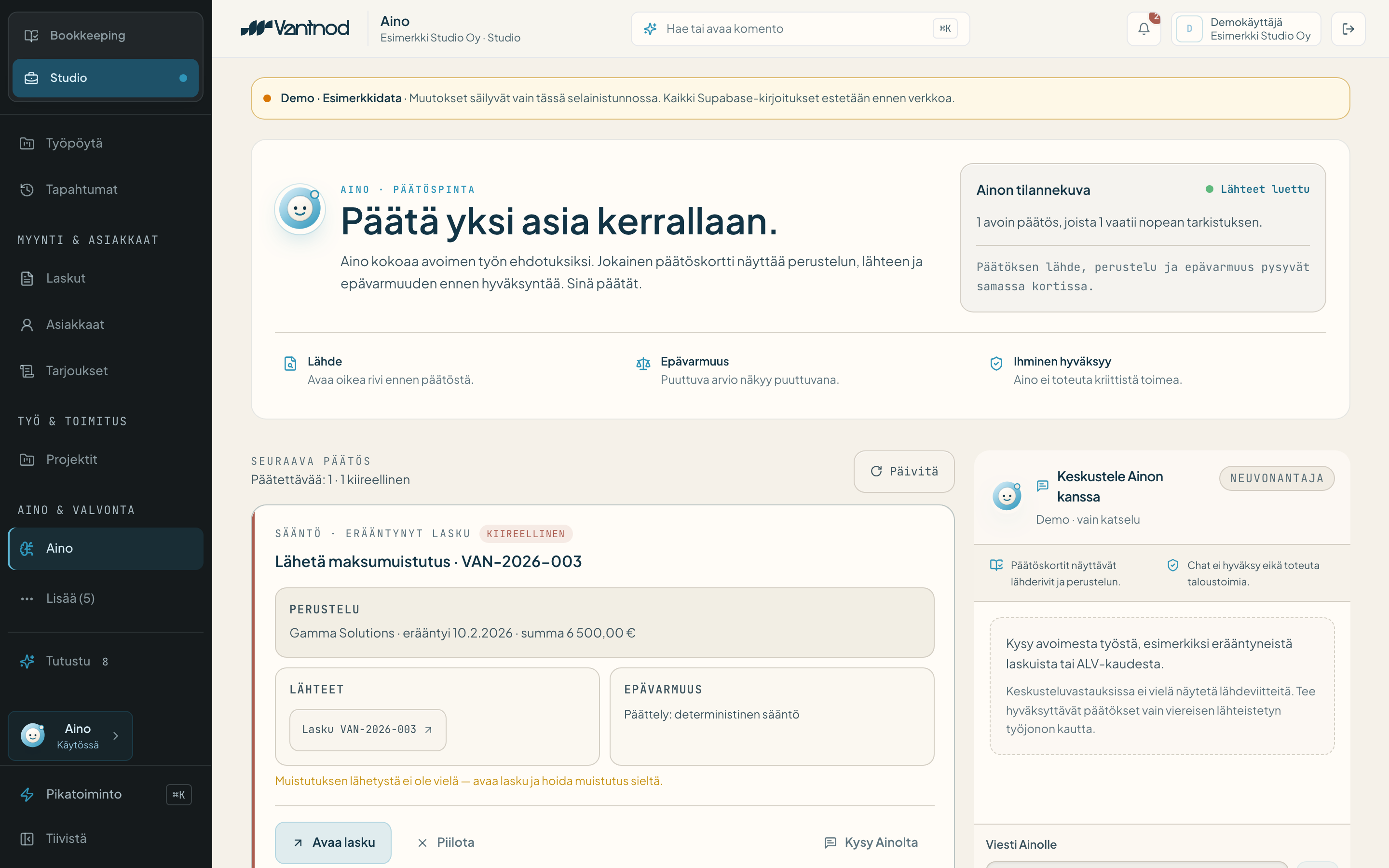1389x868 pixels.
Task: Open source link Lasku VAN-2026-003
Action: (x=368, y=730)
